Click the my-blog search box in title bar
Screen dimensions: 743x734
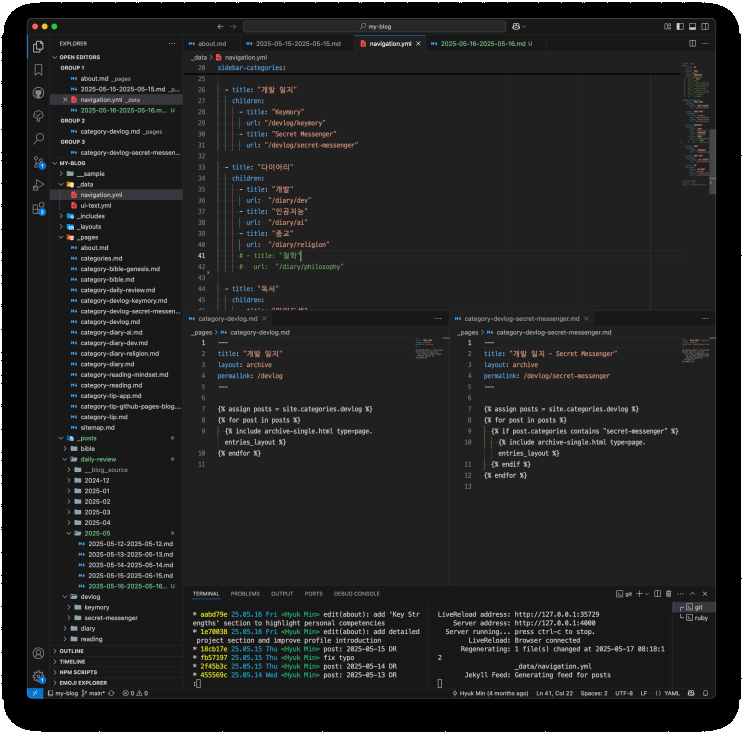tap(374, 27)
